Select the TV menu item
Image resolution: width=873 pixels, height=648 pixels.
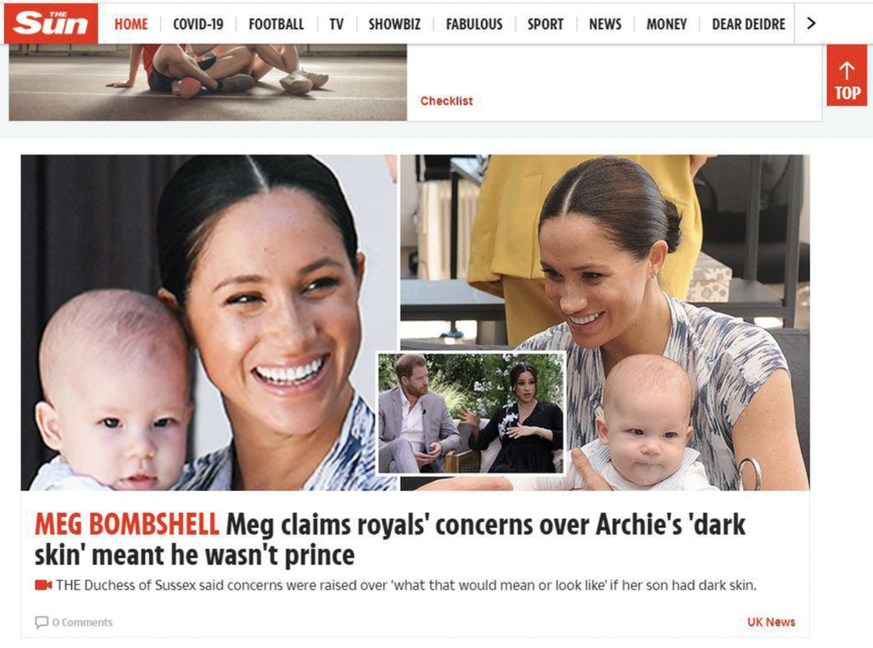[336, 24]
